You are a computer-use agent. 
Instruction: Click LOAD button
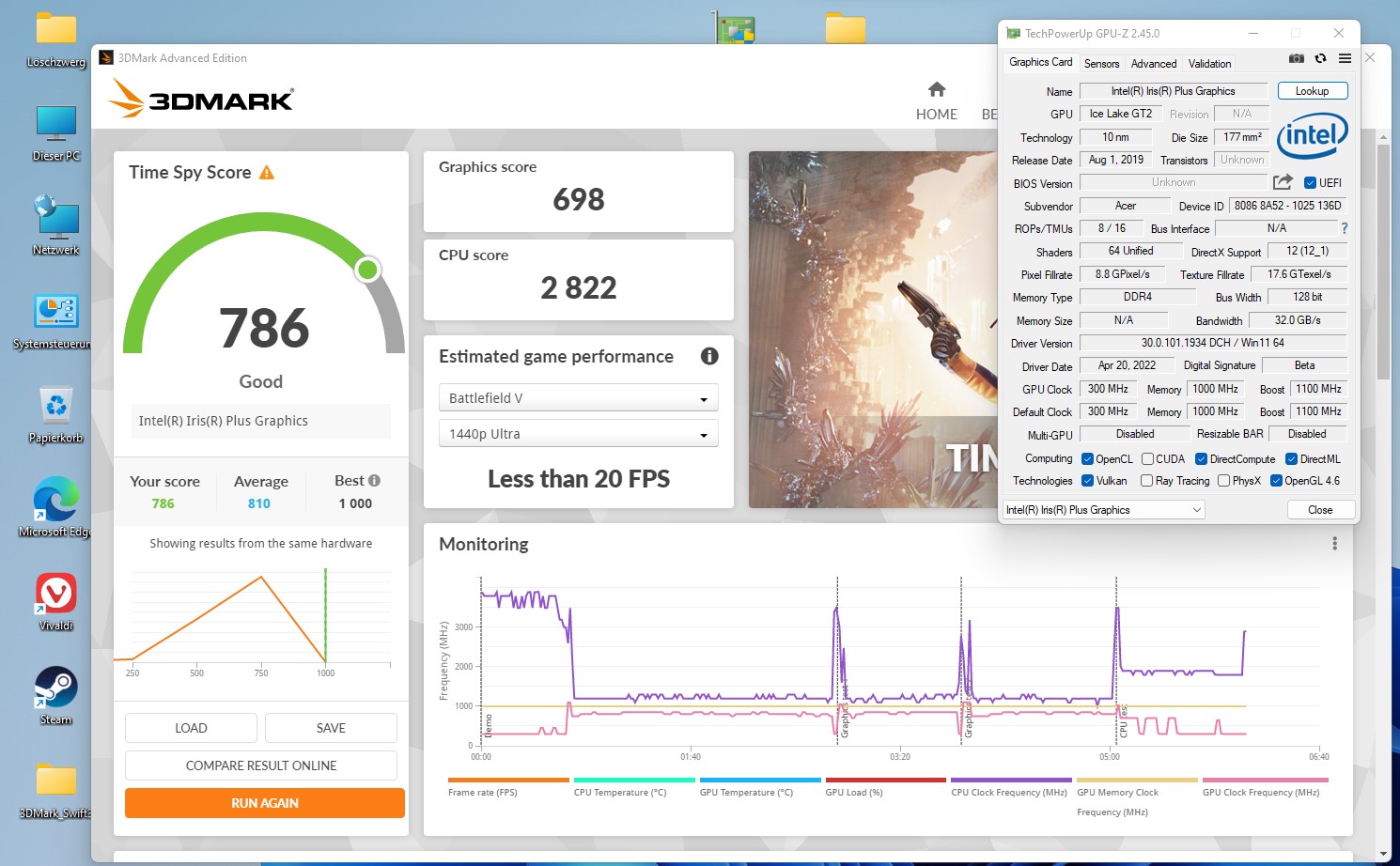click(191, 728)
